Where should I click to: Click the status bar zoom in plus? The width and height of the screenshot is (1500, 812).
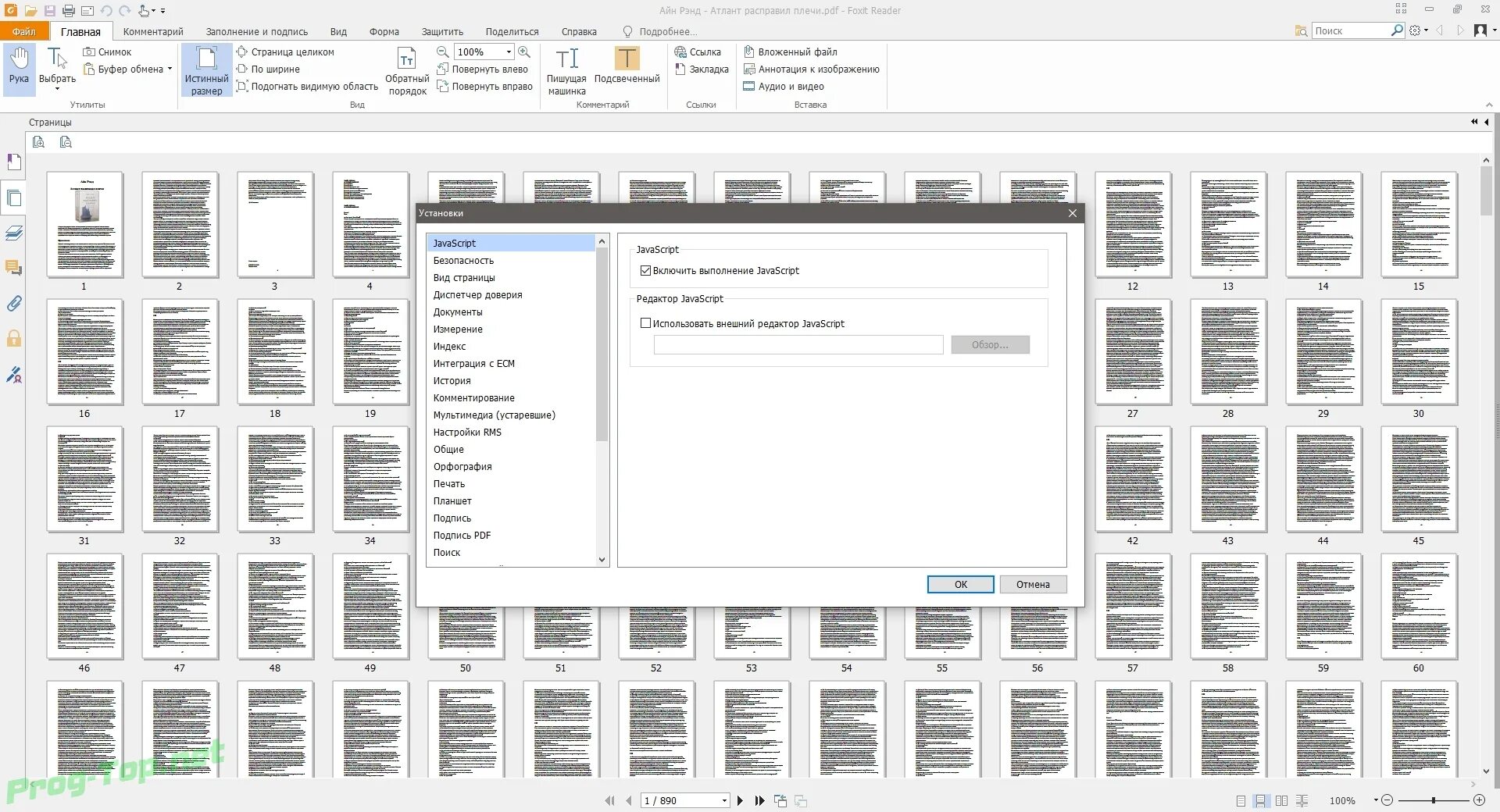pos(1479,800)
